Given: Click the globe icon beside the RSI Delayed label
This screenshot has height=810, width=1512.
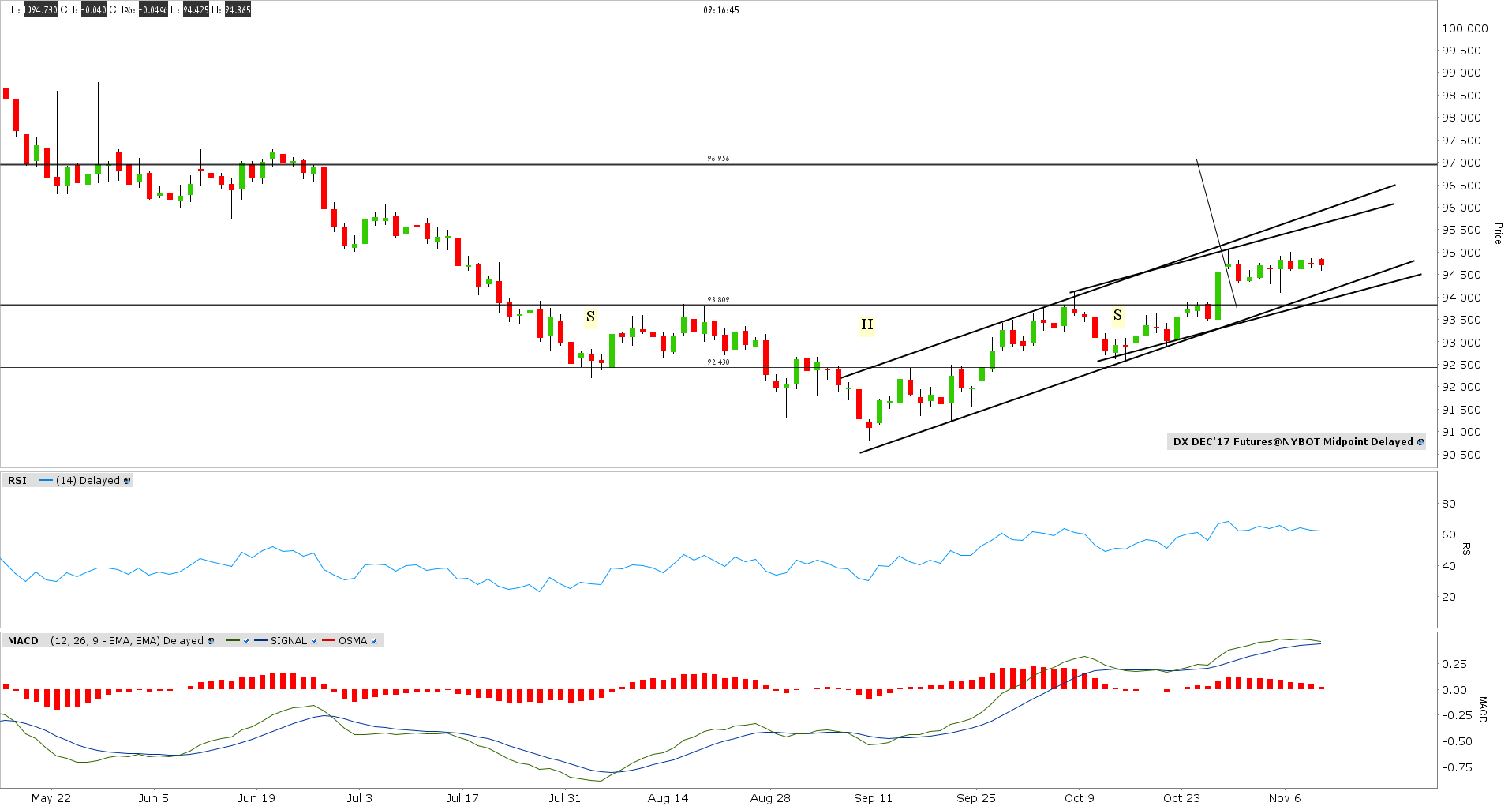Looking at the screenshot, I should tap(127, 481).
